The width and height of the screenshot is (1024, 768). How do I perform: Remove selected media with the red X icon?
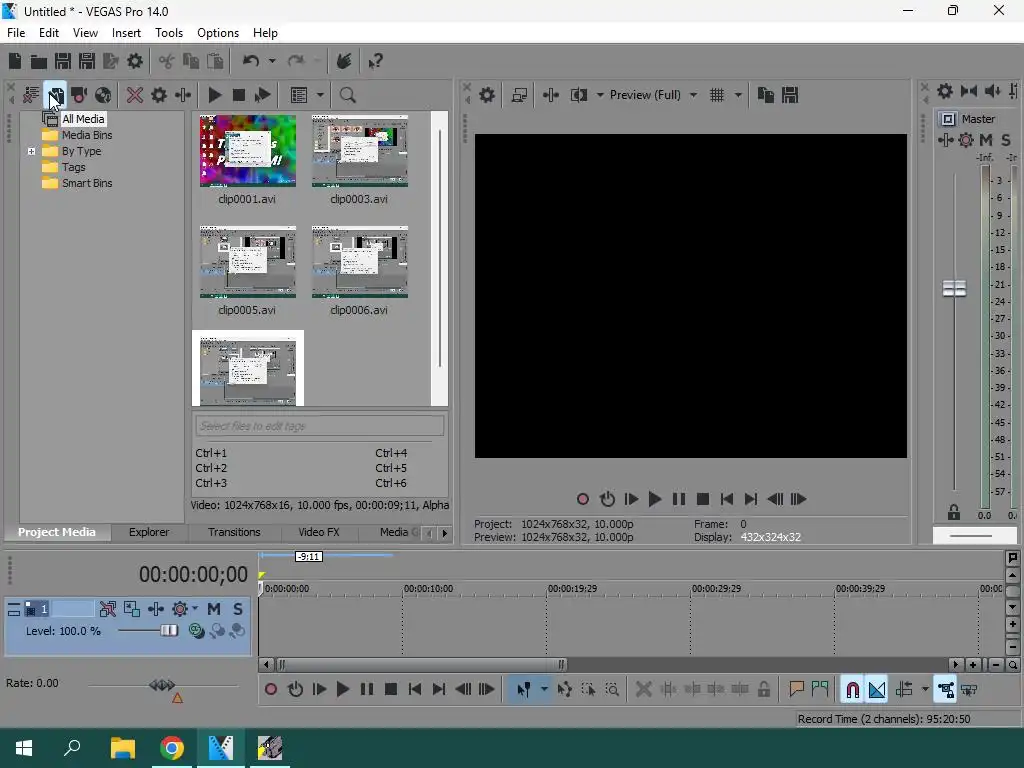pos(135,95)
